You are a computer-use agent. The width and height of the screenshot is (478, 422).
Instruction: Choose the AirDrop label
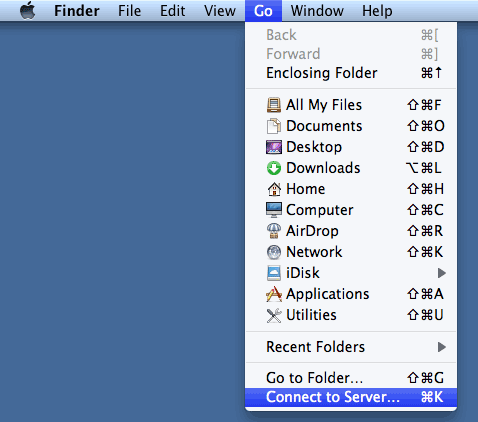tap(312, 231)
